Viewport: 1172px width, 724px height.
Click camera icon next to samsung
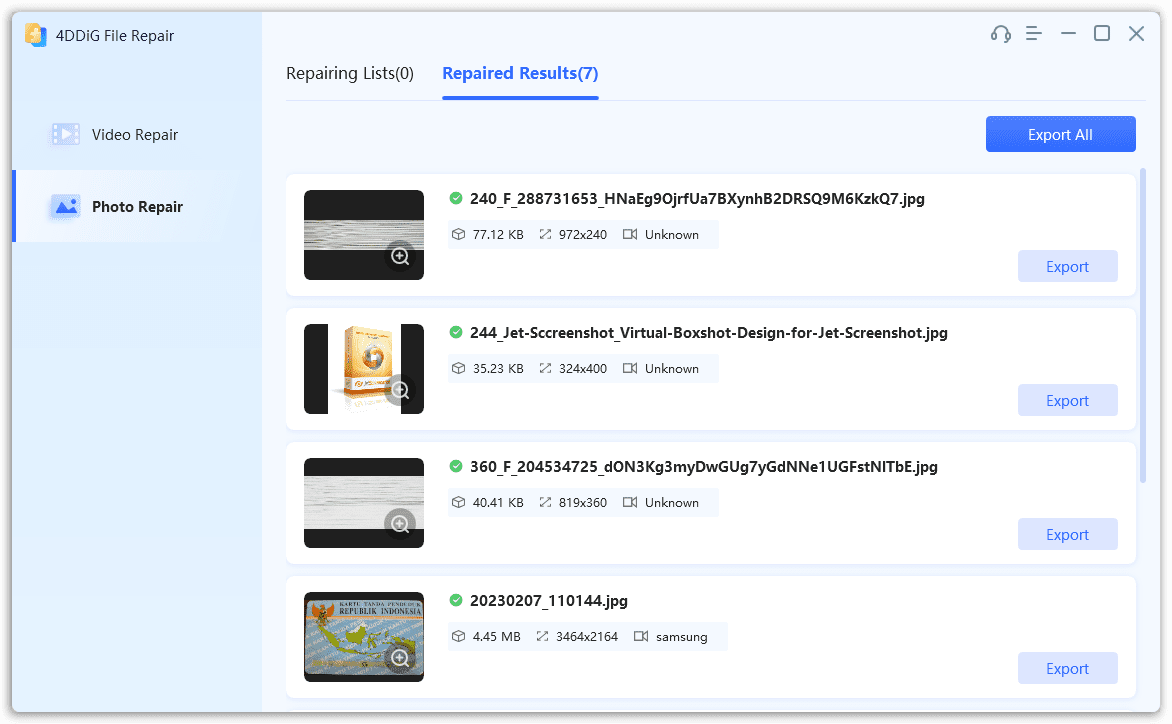pos(641,636)
